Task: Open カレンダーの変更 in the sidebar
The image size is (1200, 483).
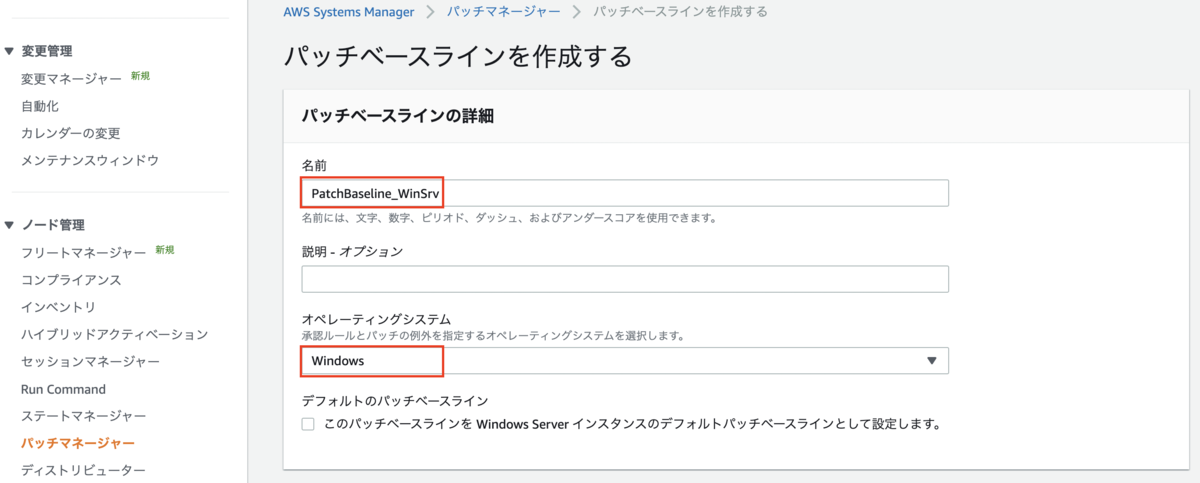Action: pos(71,132)
